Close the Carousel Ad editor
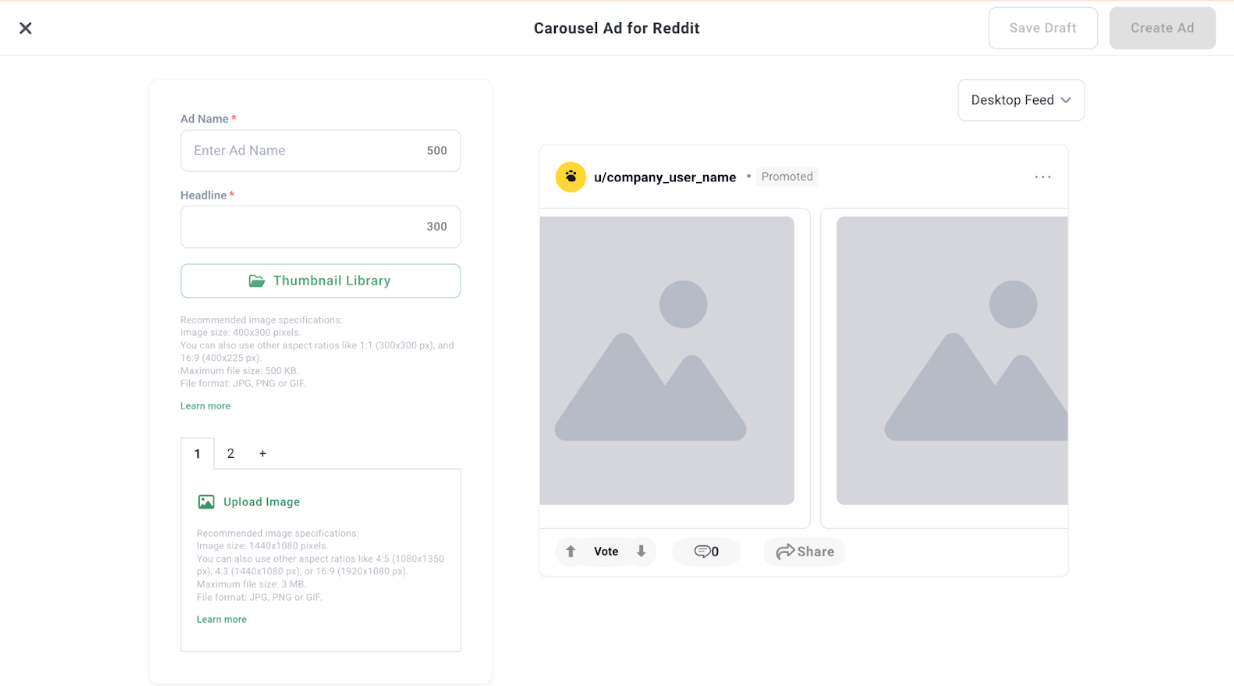1234x686 pixels. [x=25, y=27]
